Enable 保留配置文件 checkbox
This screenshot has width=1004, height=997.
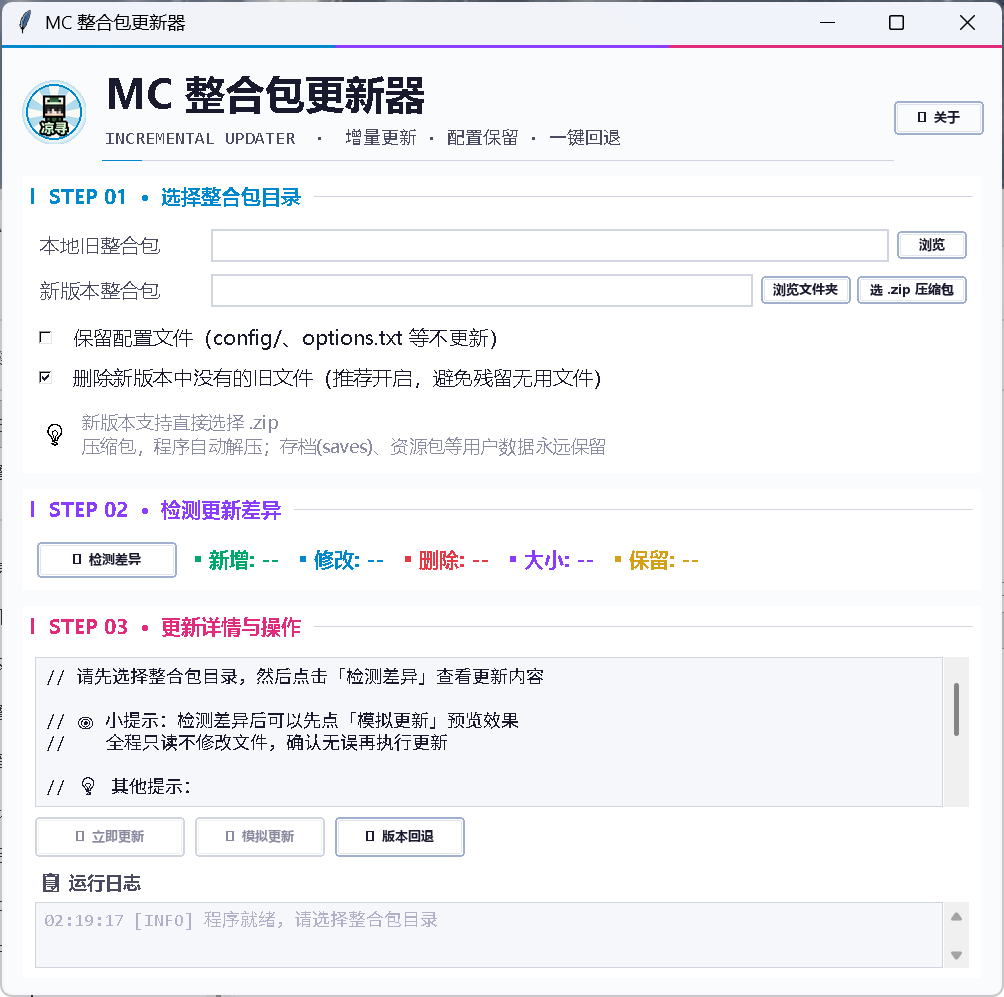click(45, 337)
